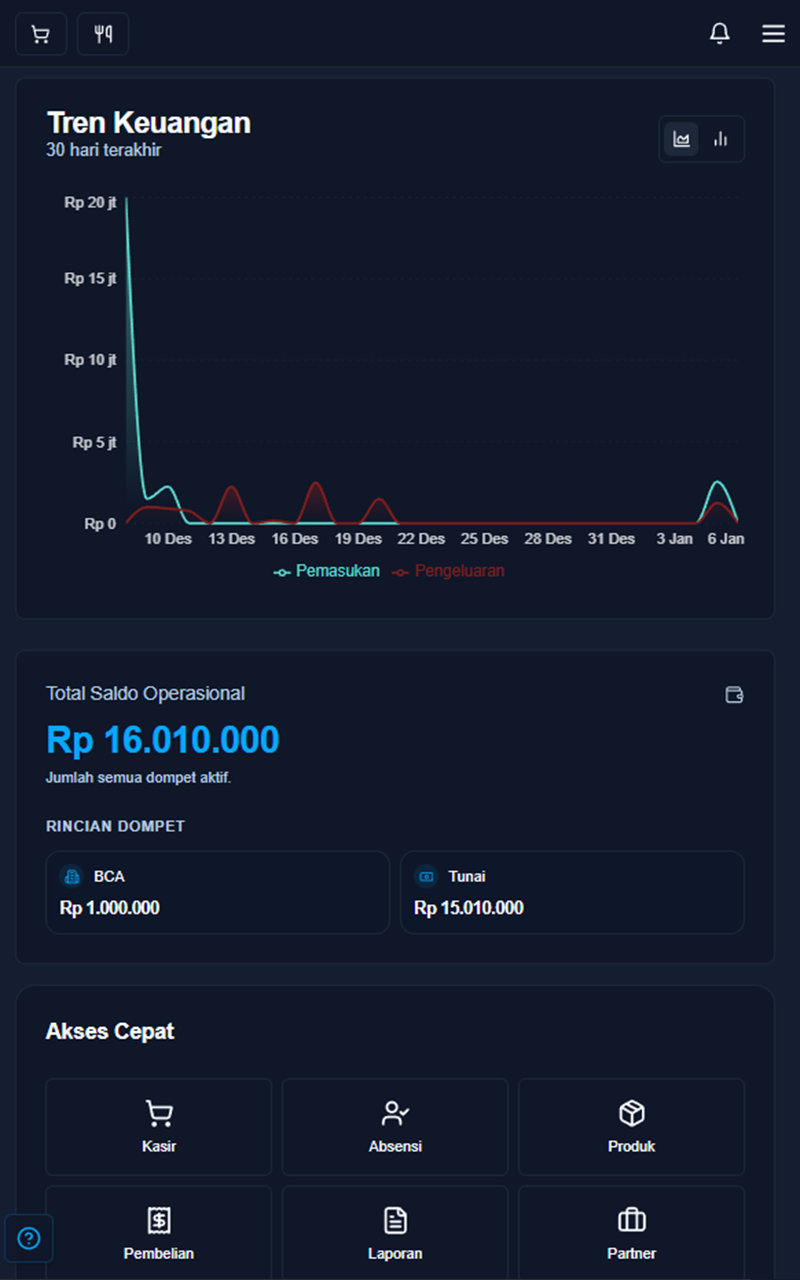Viewport: 800px width, 1280px height.
Task: Switch chart to bar view
Action: (x=720, y=139)
